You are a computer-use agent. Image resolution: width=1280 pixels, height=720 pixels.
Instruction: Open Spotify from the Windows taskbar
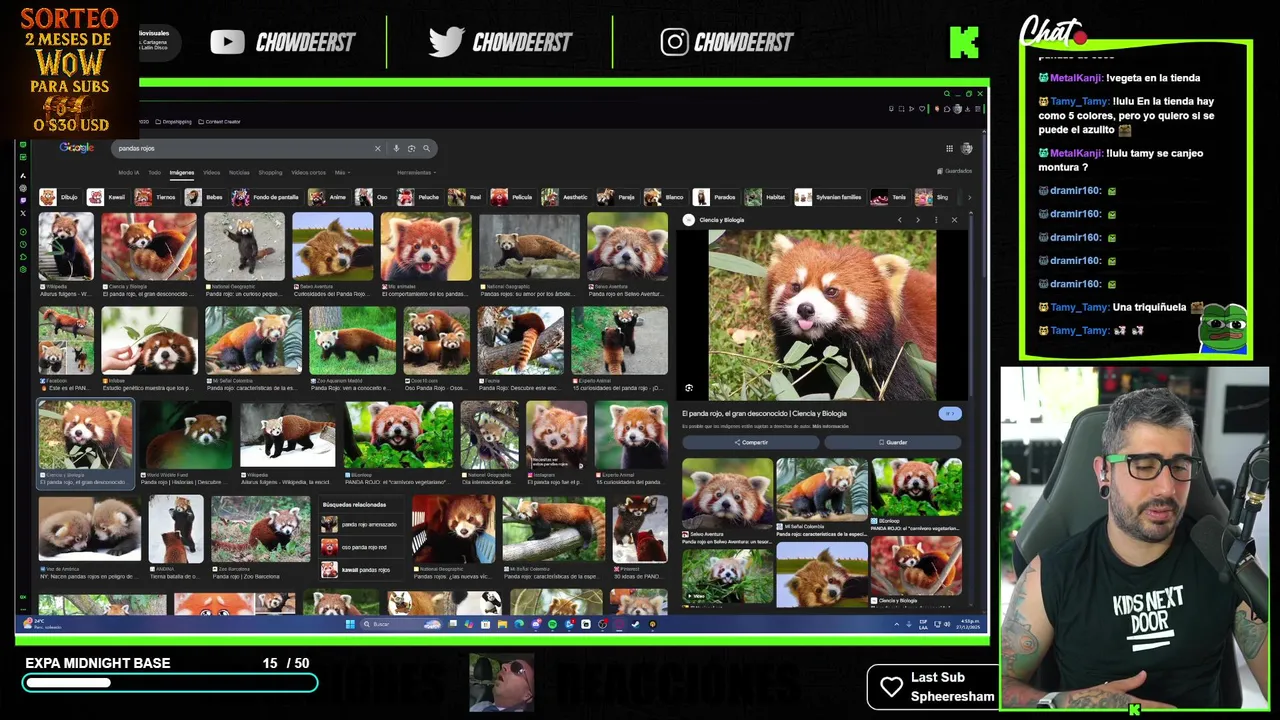tap(552, 624)
